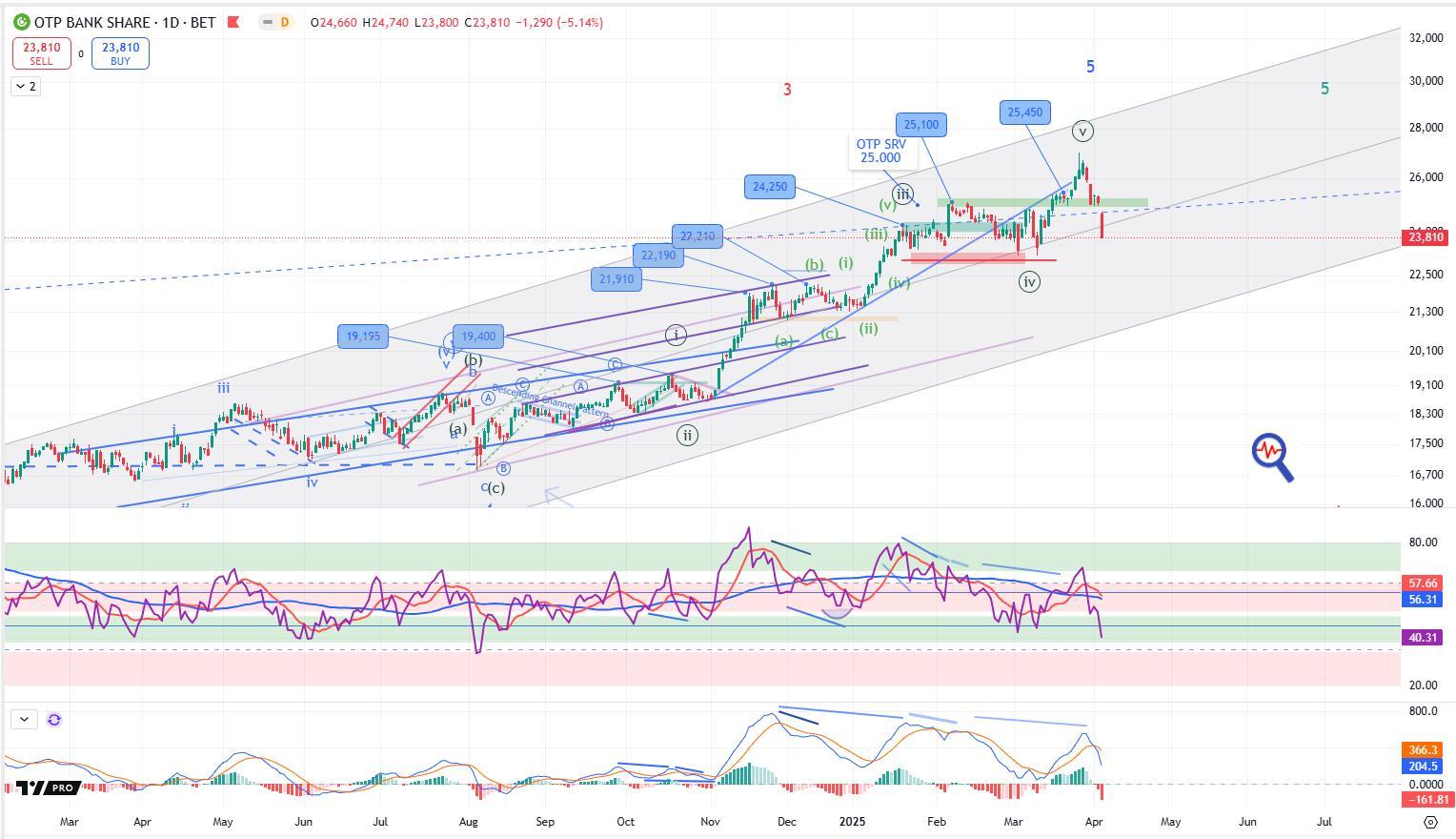
Task: Select the 19,195 price callout label
Action: pos(363,336)
